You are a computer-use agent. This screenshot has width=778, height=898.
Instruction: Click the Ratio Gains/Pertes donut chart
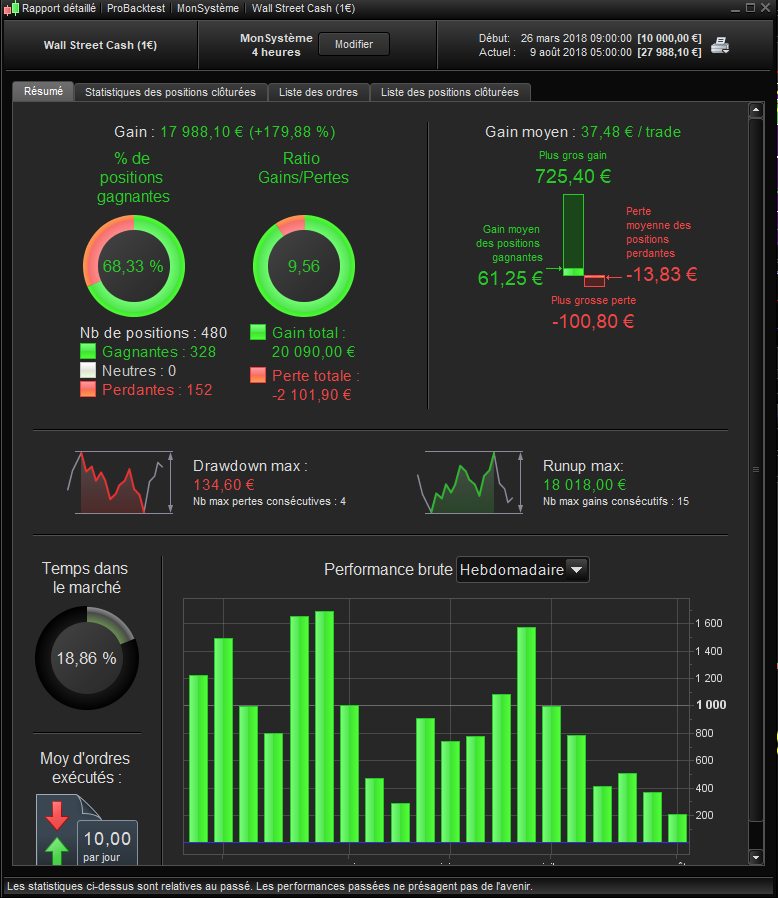[304, 266]
